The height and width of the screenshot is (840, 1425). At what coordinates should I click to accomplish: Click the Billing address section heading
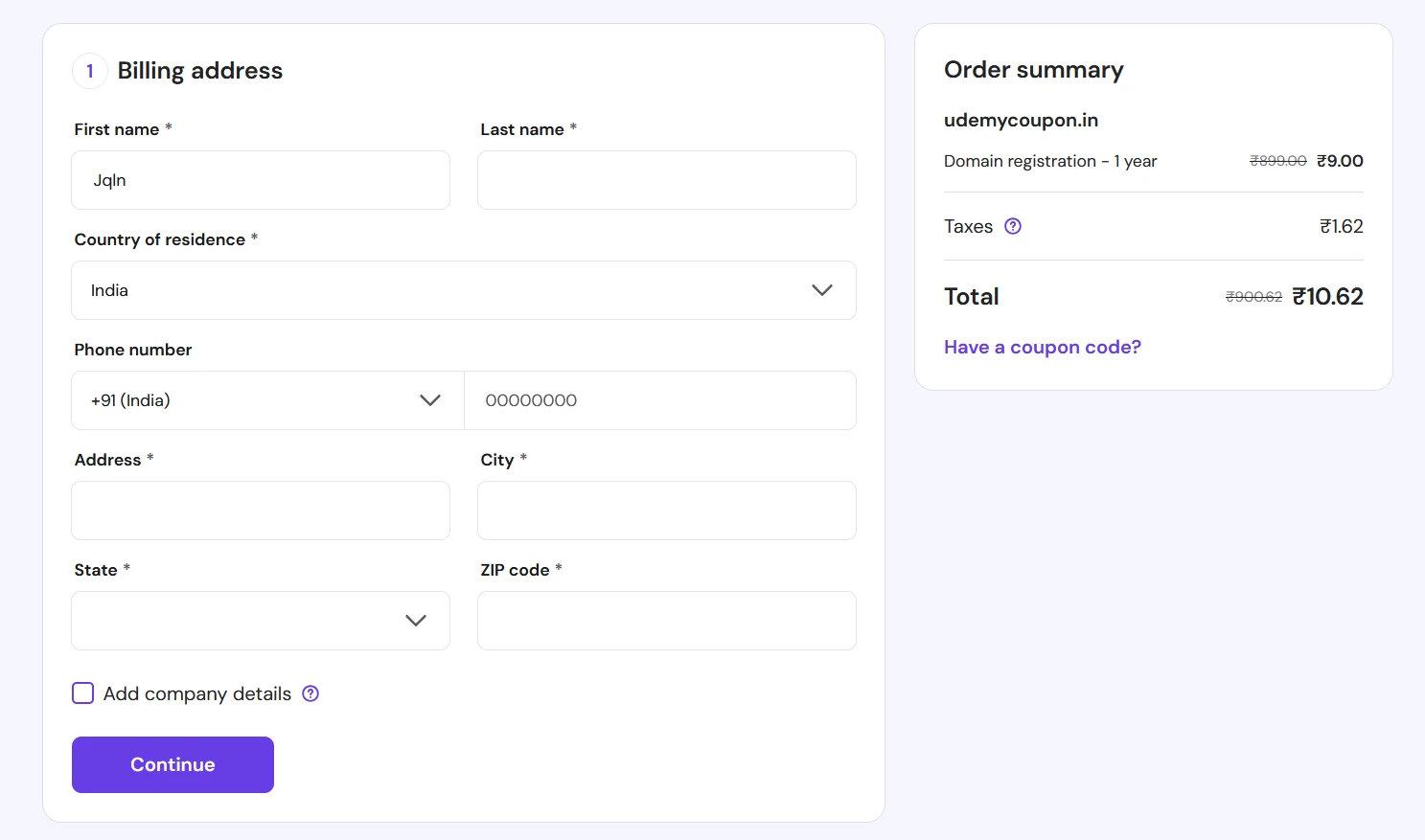point(199,71)
